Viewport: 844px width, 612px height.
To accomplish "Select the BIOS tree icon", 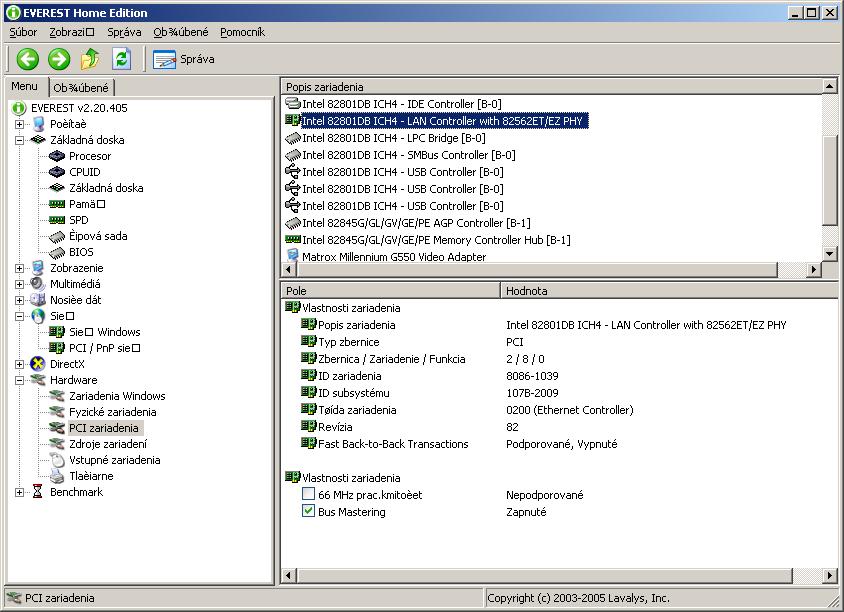I will pos(58,252).
